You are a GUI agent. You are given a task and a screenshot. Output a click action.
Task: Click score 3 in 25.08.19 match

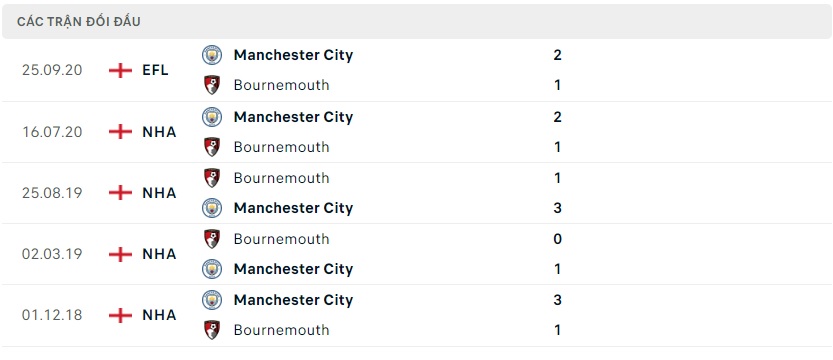tap(557, 208)
